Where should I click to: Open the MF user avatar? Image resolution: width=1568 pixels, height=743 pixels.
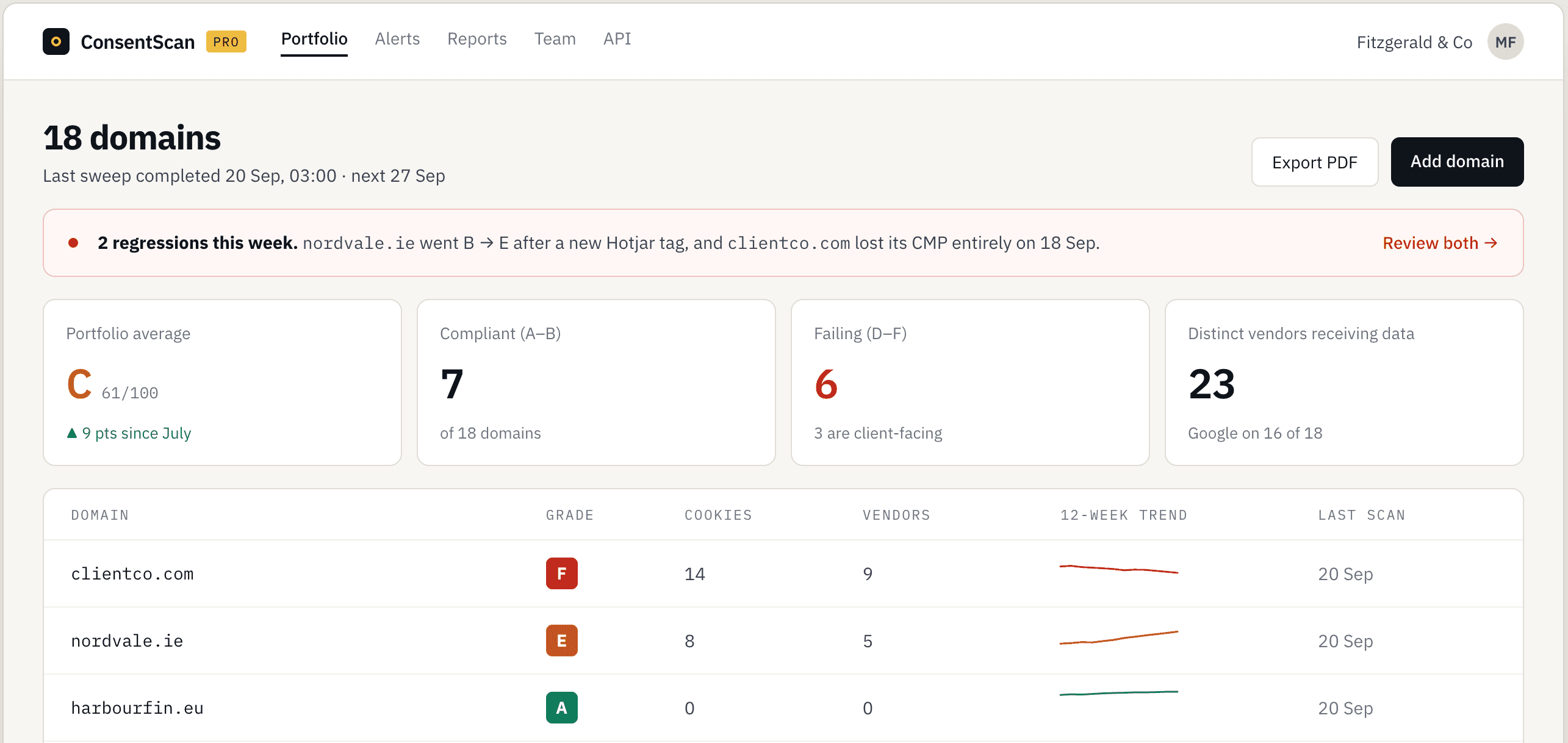pos(1505,41)
